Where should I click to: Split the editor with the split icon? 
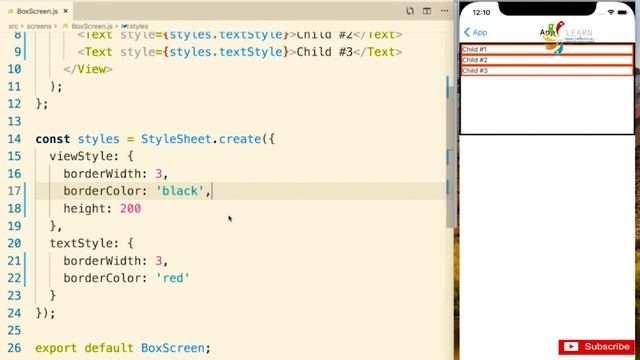point(427,11)
